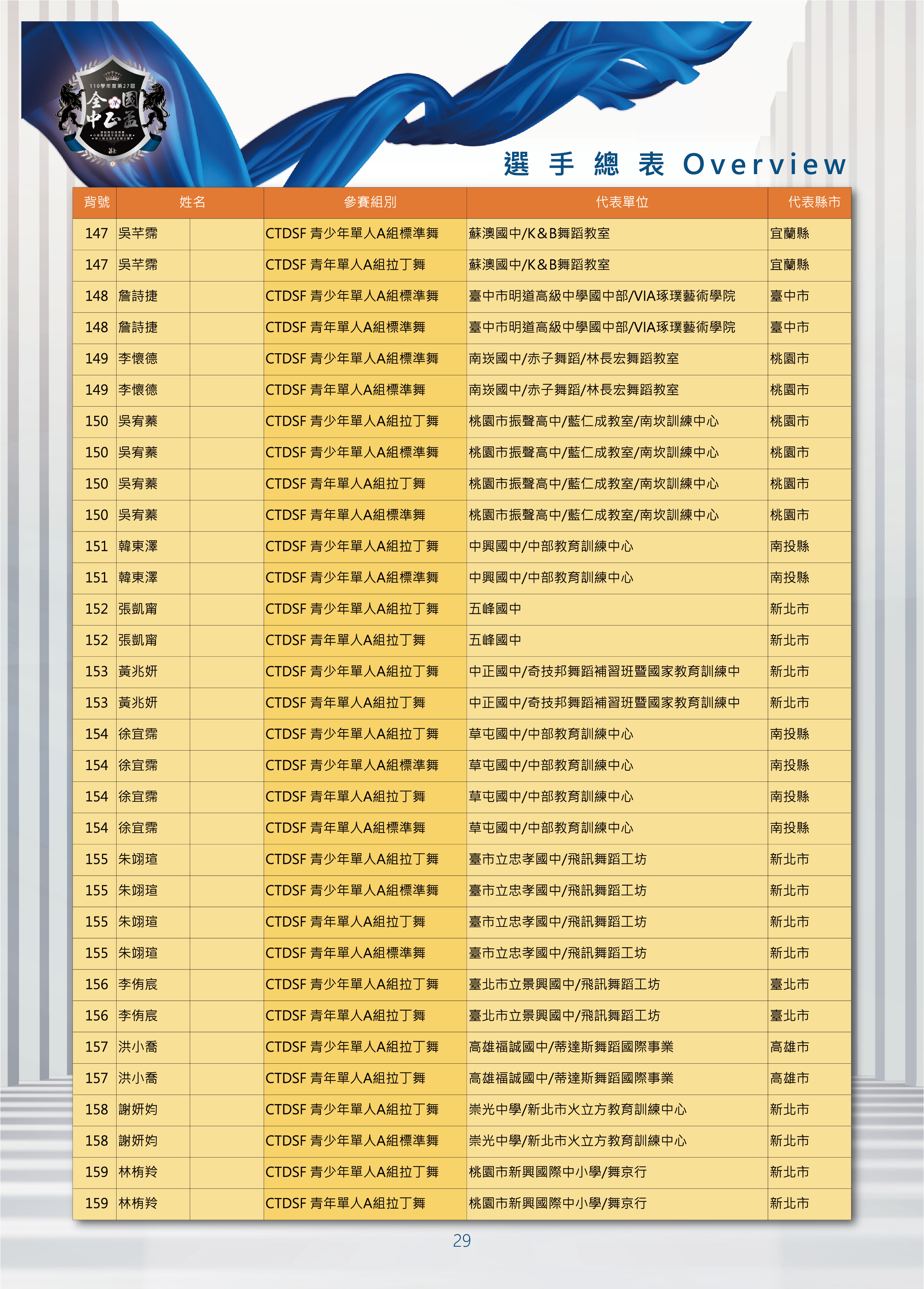
Task: Click 臺中市 in 148's 青年單人A組標準舞 row
Action: 789,327
